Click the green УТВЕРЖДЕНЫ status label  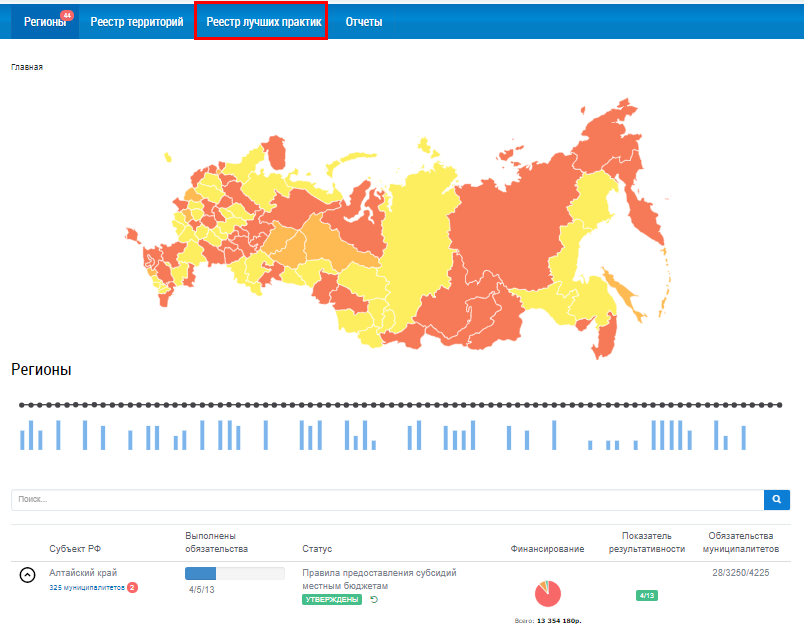pos(332,599)
